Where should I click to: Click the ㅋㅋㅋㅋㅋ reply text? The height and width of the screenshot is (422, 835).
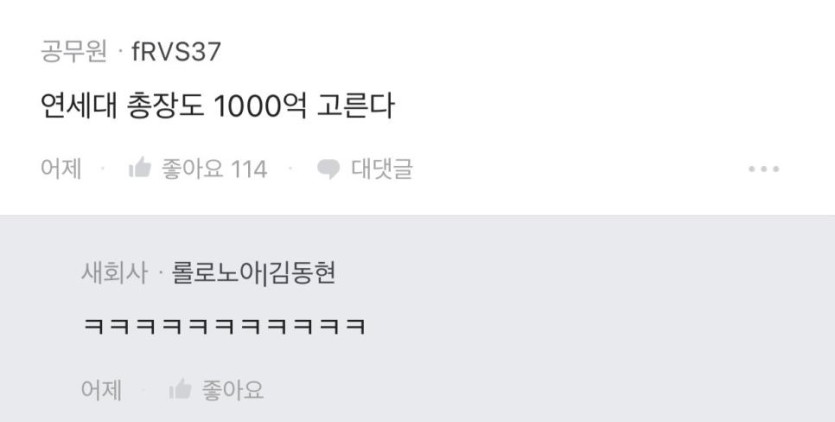point(224,326)
